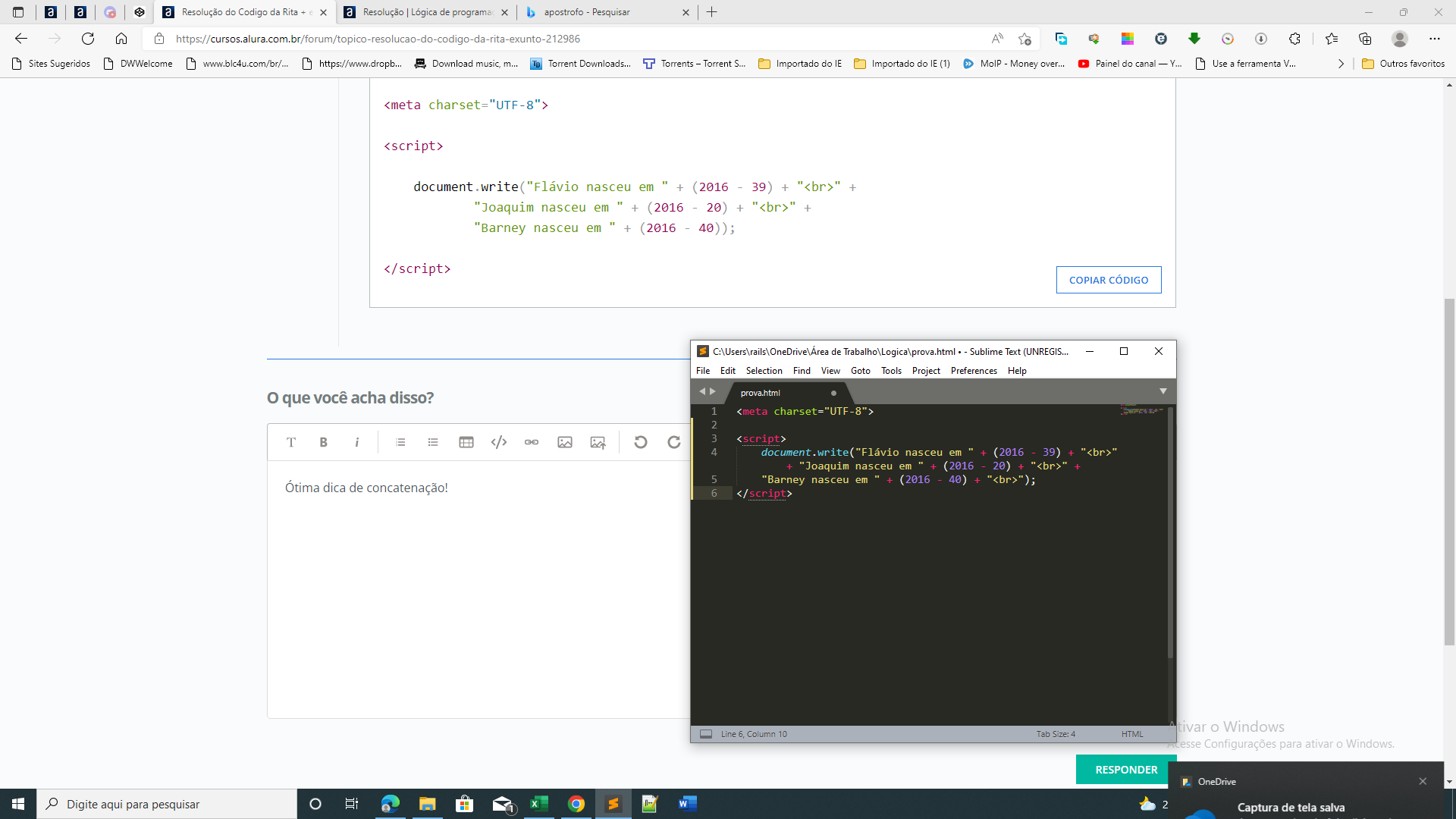Screen dimensions: 1456x819
Task: Open Sublime Text Preferences menu
Action: 974,371
